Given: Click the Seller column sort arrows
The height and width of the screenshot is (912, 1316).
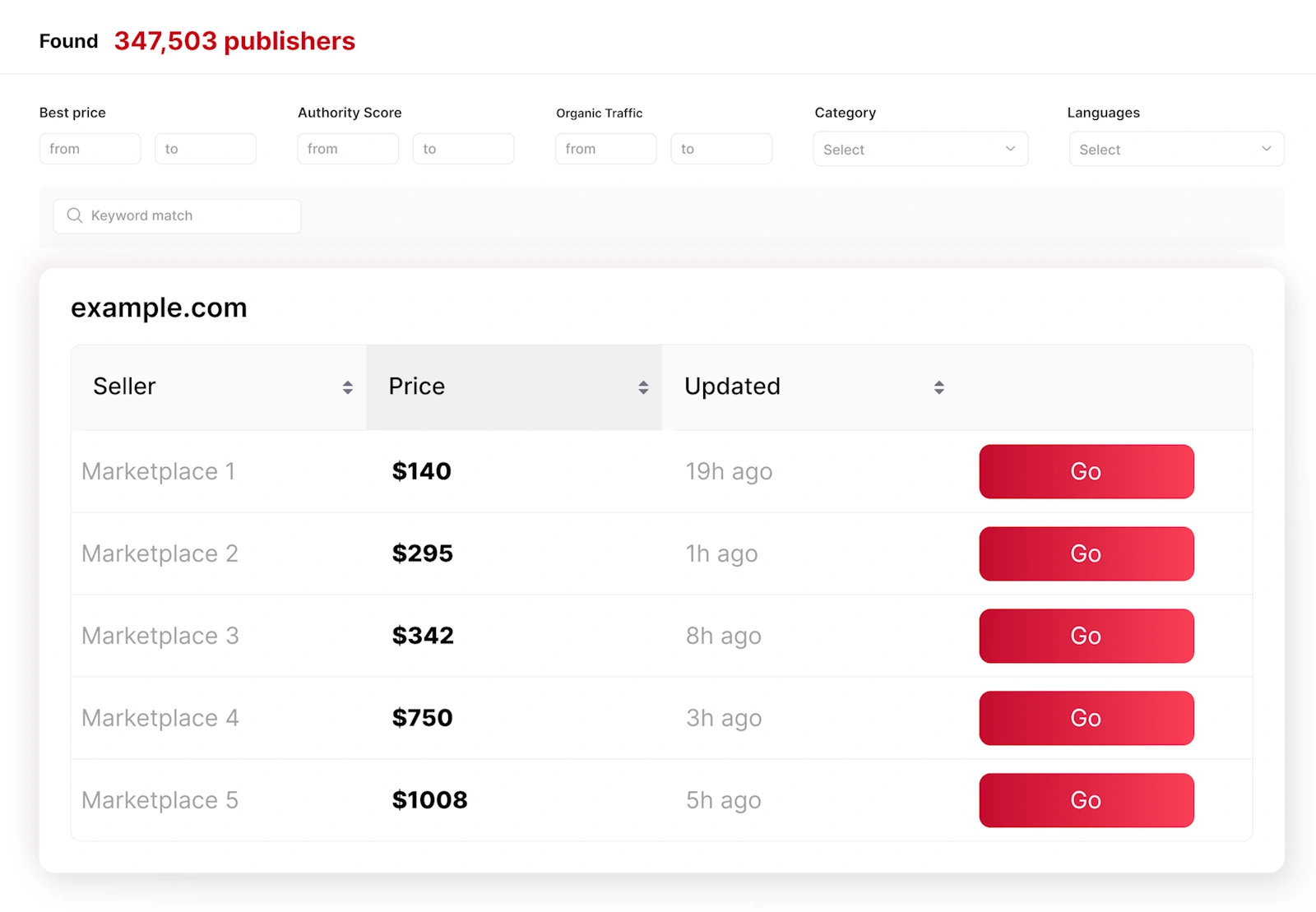Looking at the screenshot, I should (x=347, y=387).
